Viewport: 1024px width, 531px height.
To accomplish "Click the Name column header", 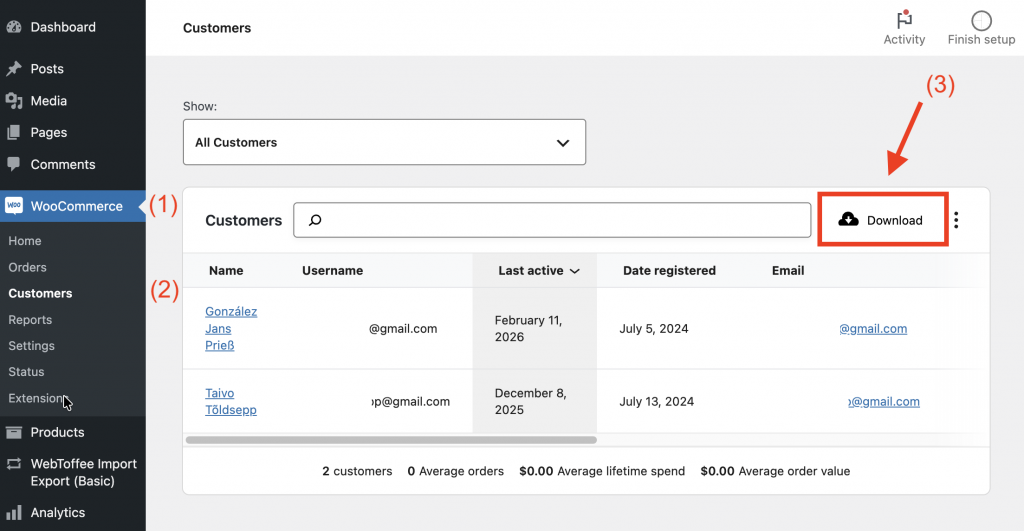I will tap(226, 270).
